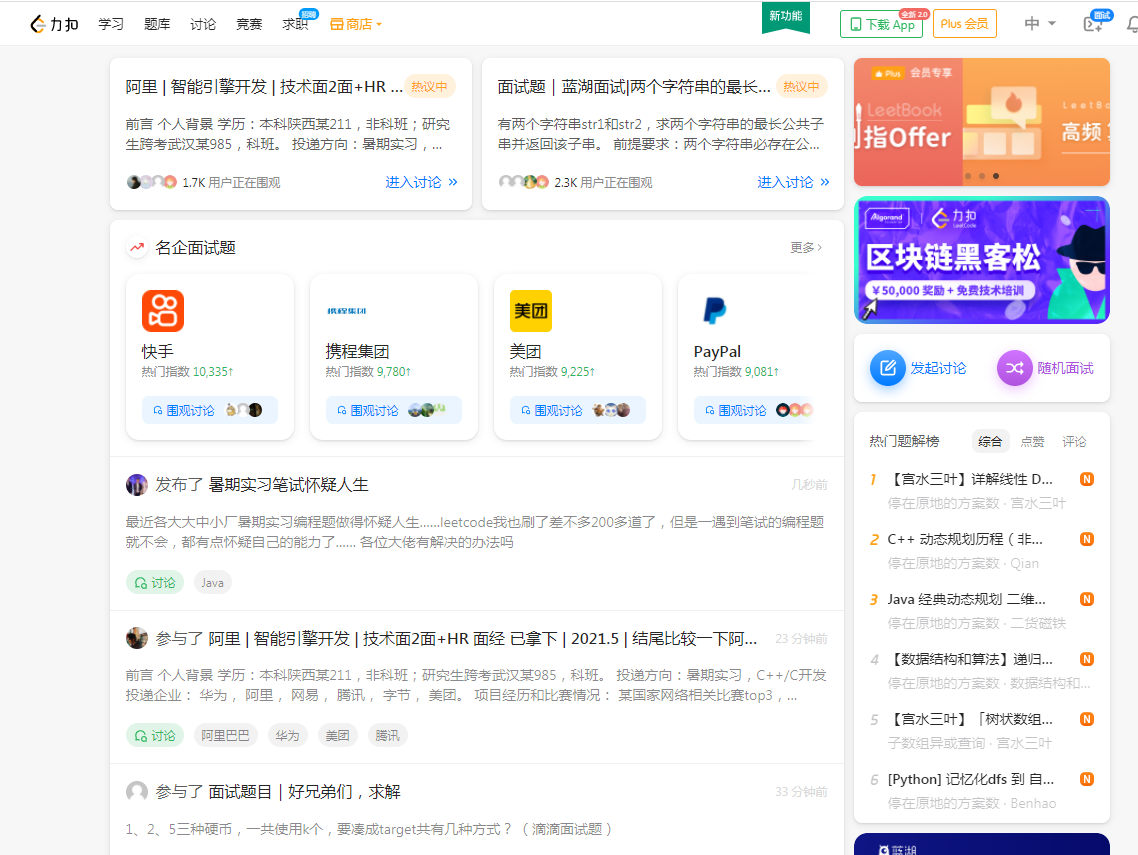The image size is (1138, 855).
Task: Click the PayPal company logo
Action: tap(715, 311)
